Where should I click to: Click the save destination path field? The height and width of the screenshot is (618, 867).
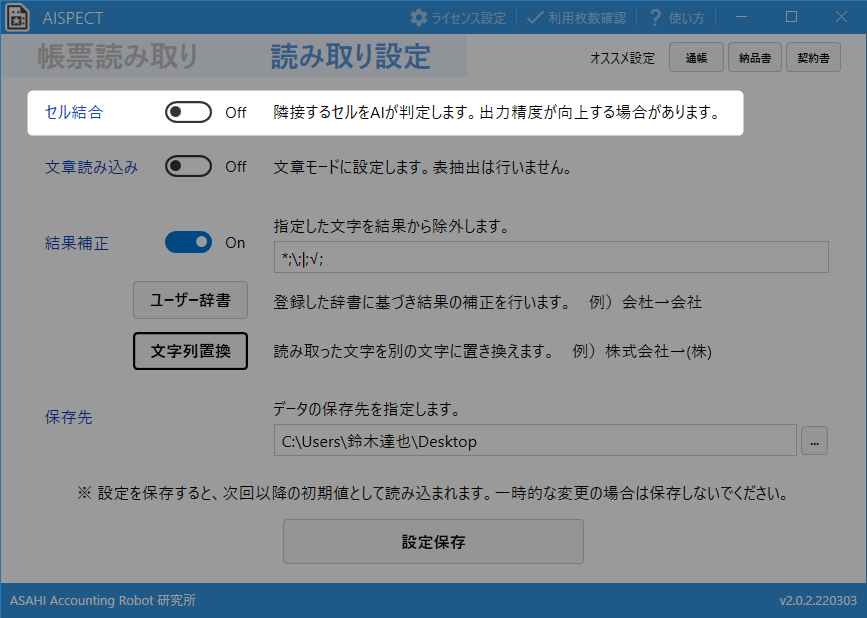point(534,440)
